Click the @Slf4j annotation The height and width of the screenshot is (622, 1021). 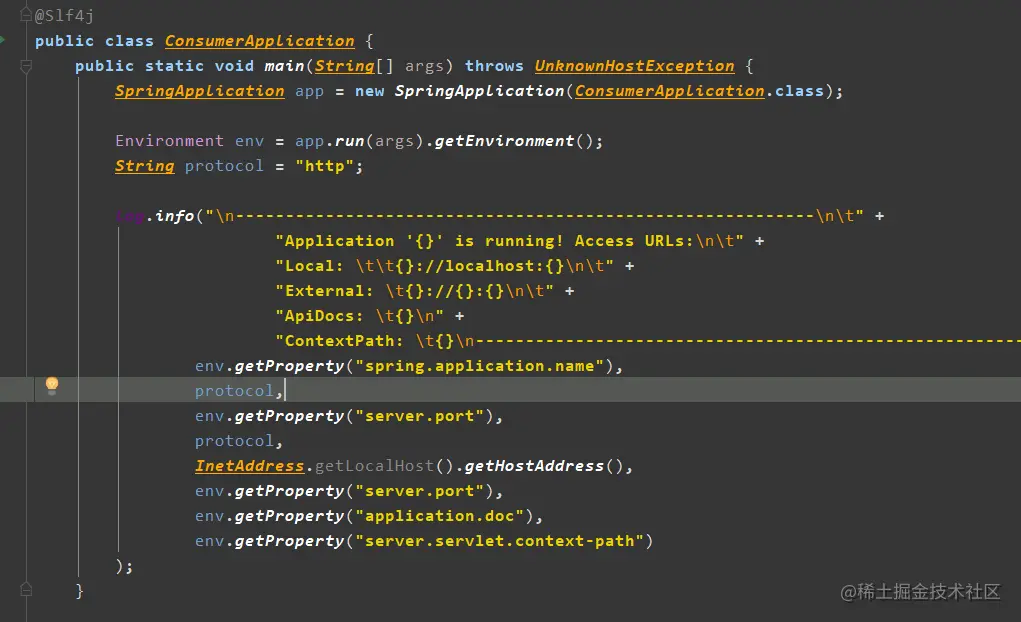(64, 15)
